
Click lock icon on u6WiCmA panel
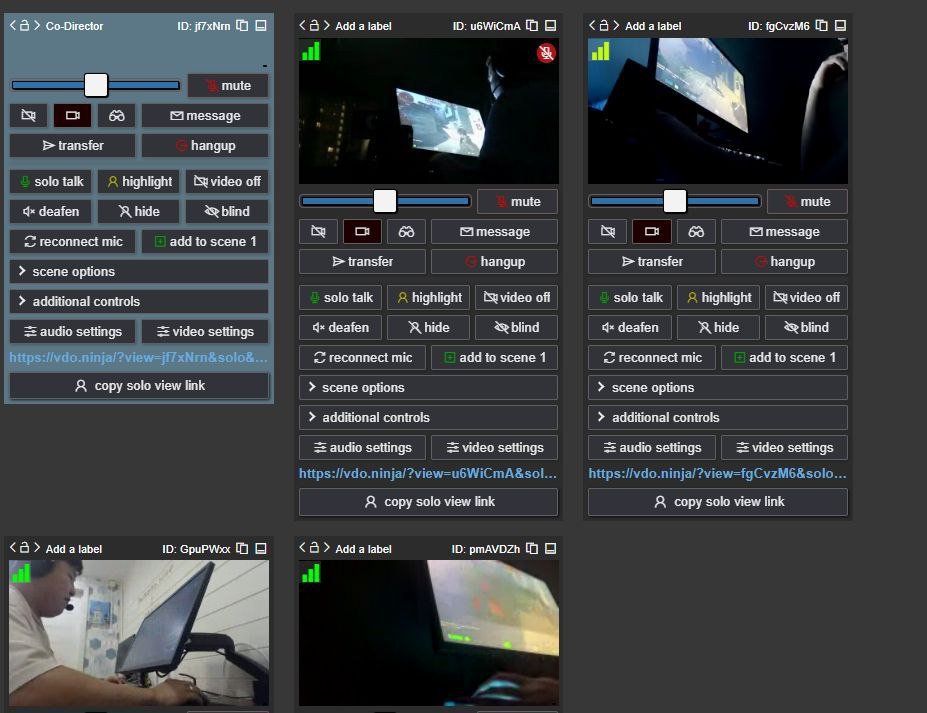314,25
